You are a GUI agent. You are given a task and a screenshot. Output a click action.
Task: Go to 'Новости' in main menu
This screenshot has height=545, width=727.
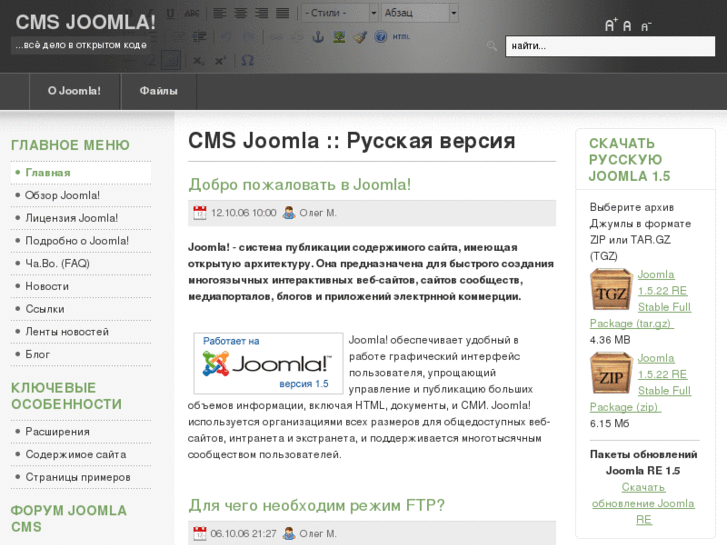point(81,286)
